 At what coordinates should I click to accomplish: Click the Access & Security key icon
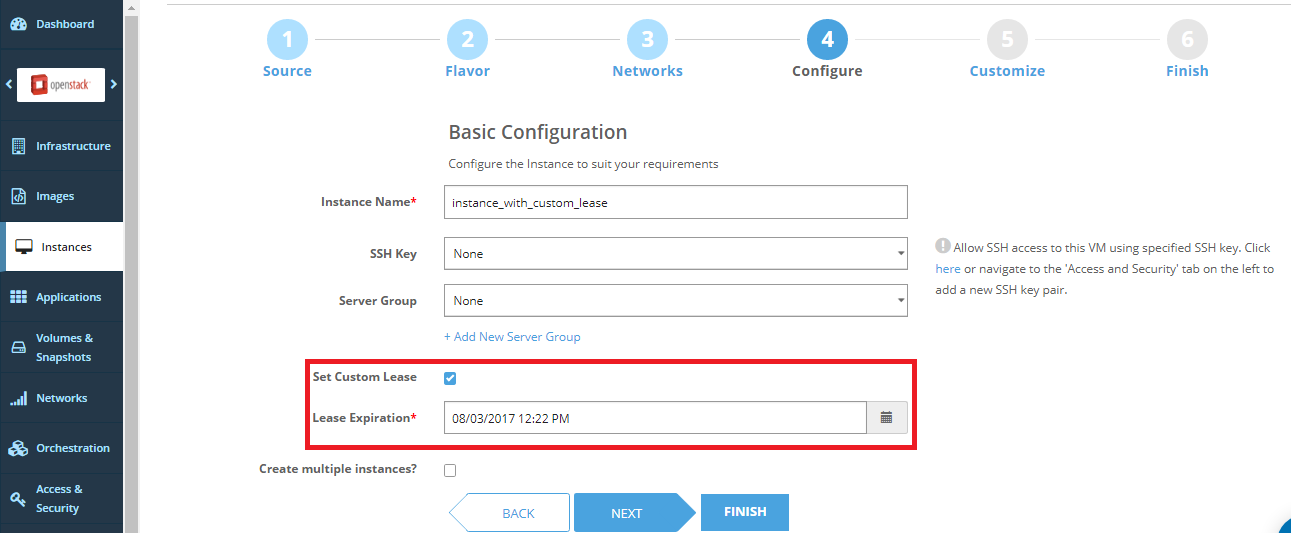[18, 498]
